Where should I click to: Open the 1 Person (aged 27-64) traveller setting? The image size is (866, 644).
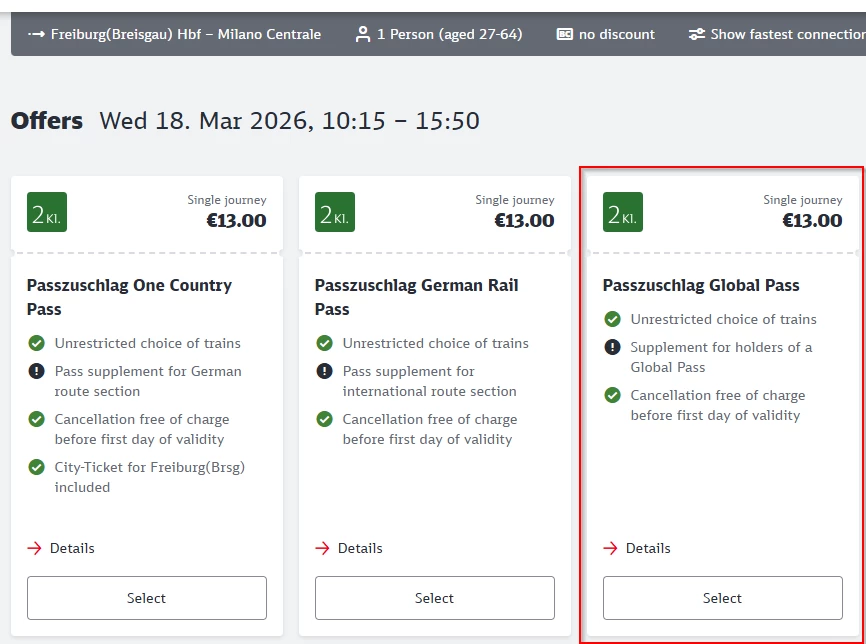tap(449, 34)
